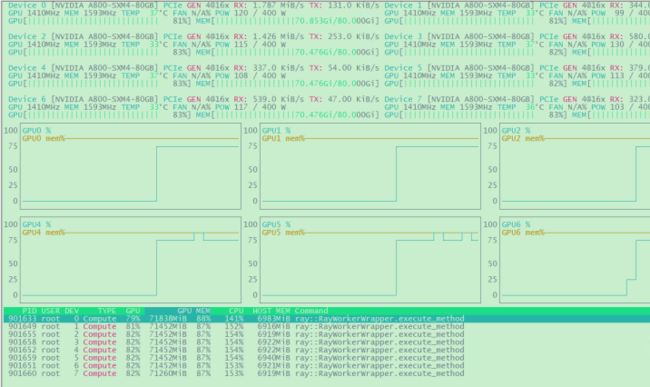This screenshot has height=387, width=650.
Task: Select the HOST MEM column header
Action: (272, 311)
